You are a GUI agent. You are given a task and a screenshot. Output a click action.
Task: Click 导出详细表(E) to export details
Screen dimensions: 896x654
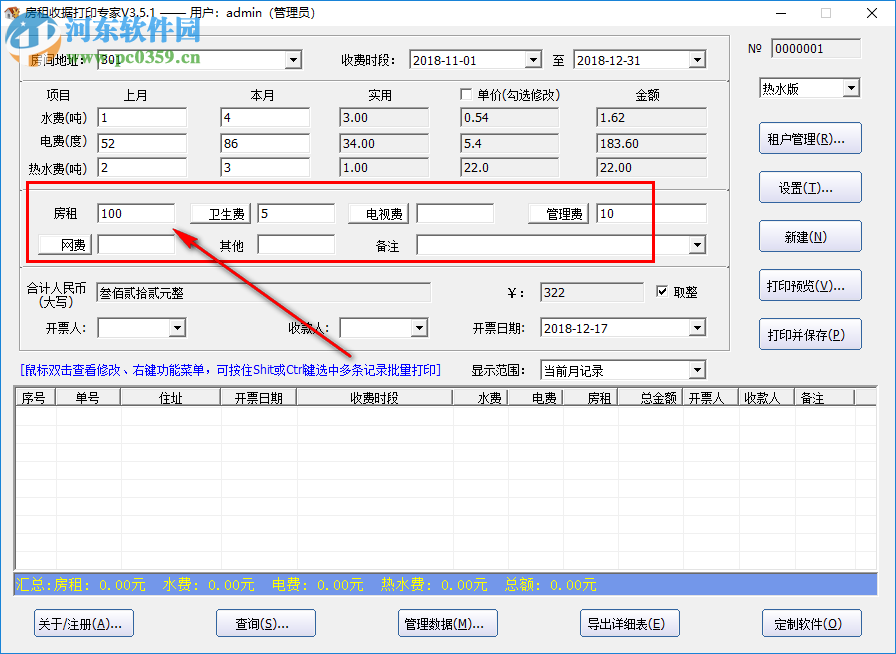629,622
